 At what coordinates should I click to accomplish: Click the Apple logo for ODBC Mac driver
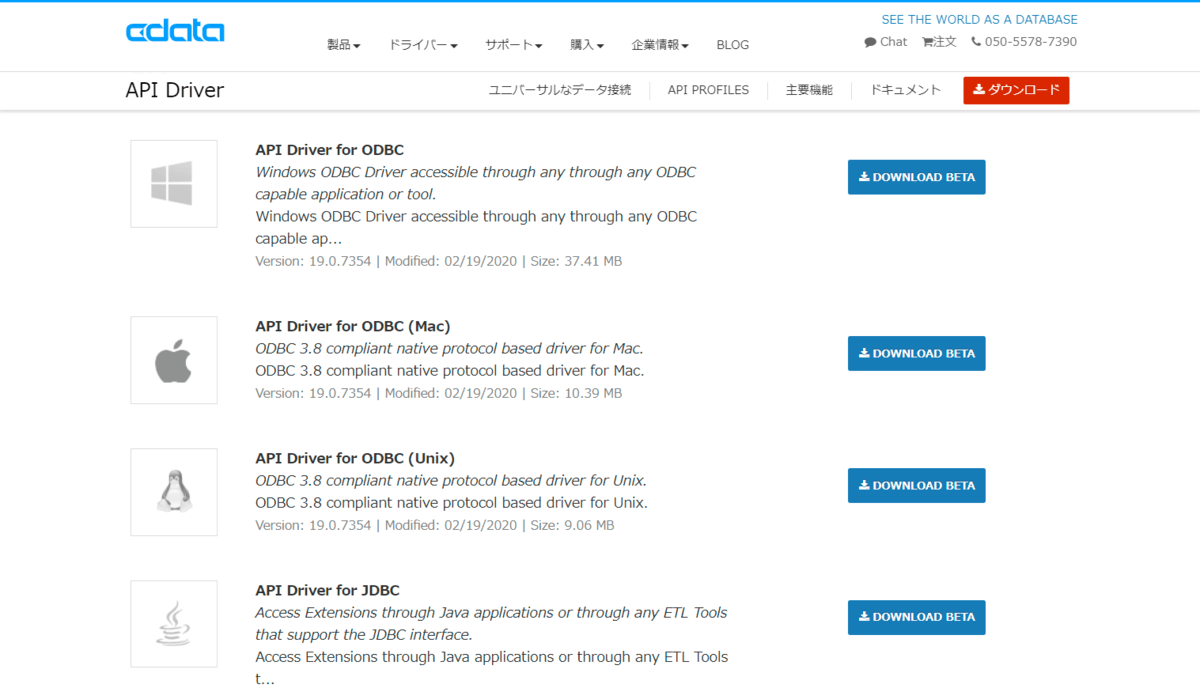tap(174, 360)
